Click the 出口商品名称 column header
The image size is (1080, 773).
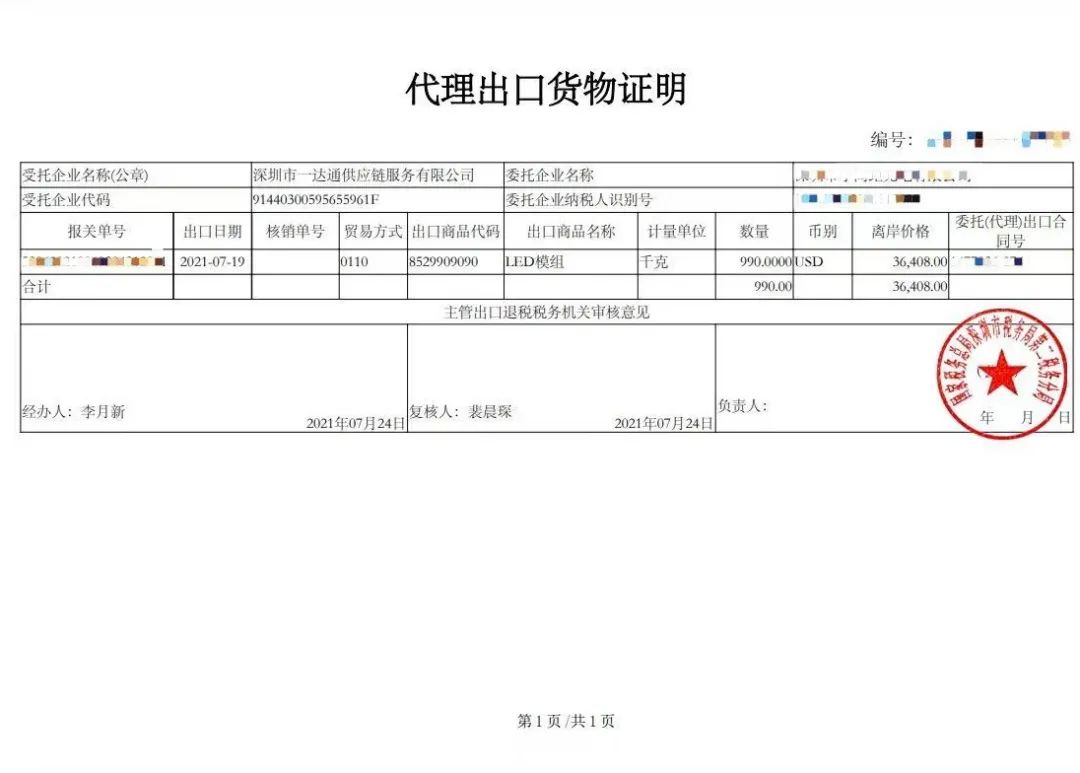[571, 231]
